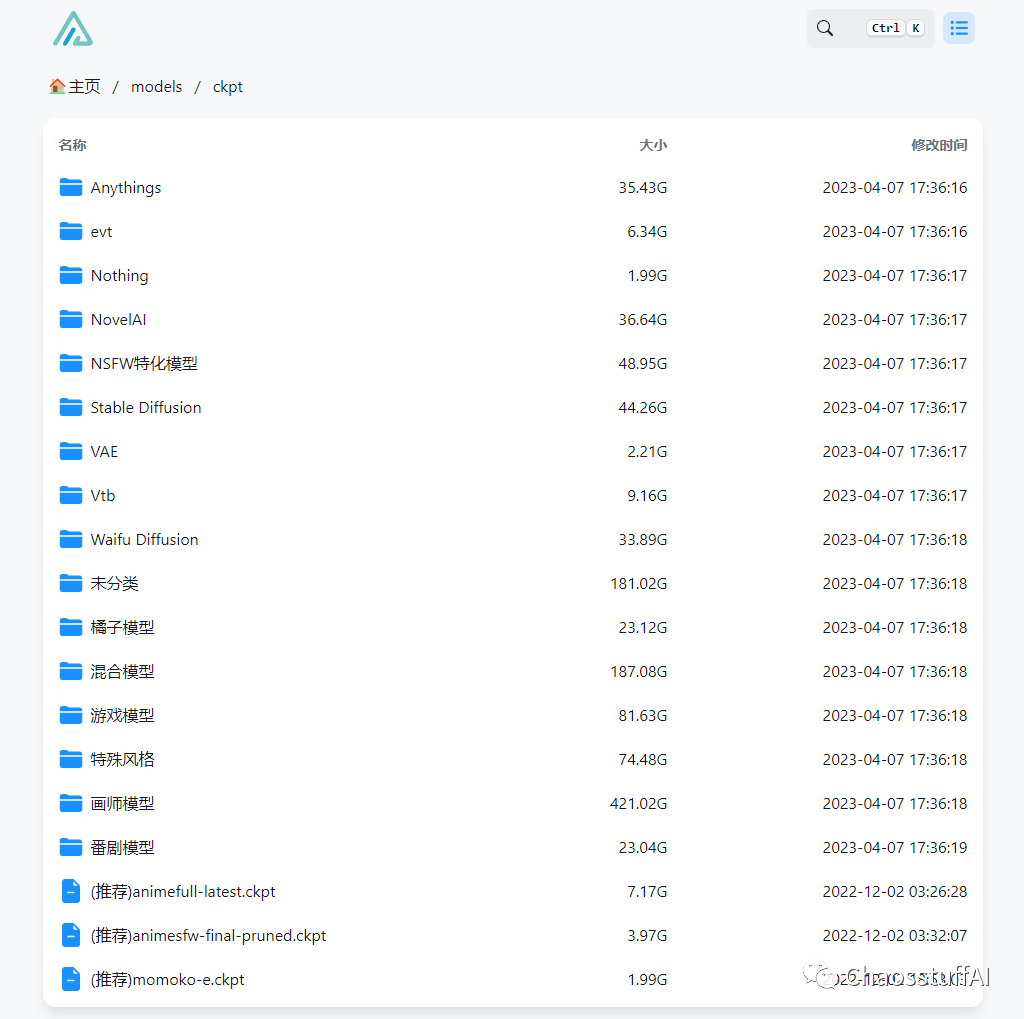This screenshot has height=1019, width=1024.
Task: Click the 2022-12-02 03:26:28 timestamp
Action: (x=895, y=892)
